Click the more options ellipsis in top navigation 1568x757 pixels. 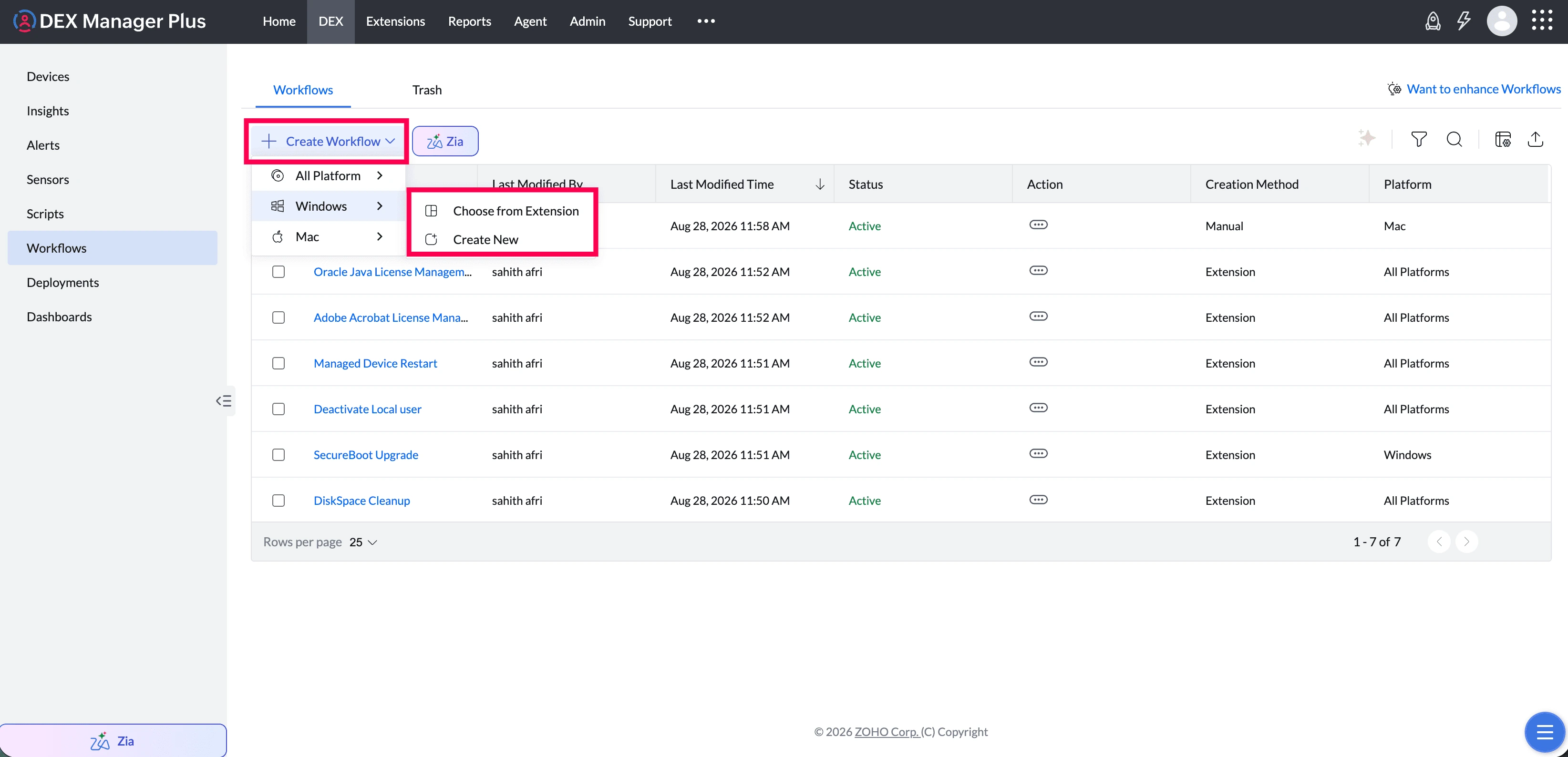(x=706, y=21)
